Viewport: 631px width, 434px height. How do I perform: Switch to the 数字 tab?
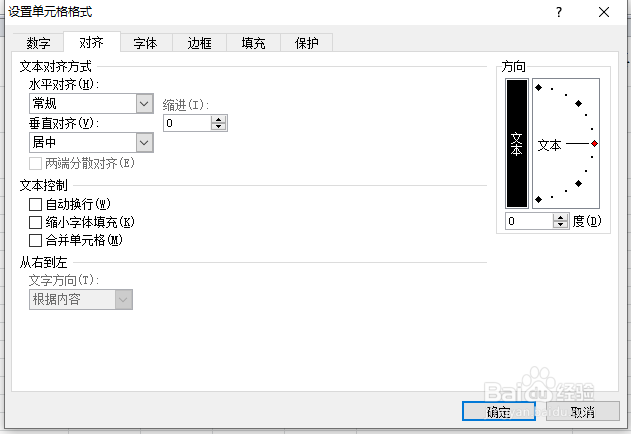(38, 43)
